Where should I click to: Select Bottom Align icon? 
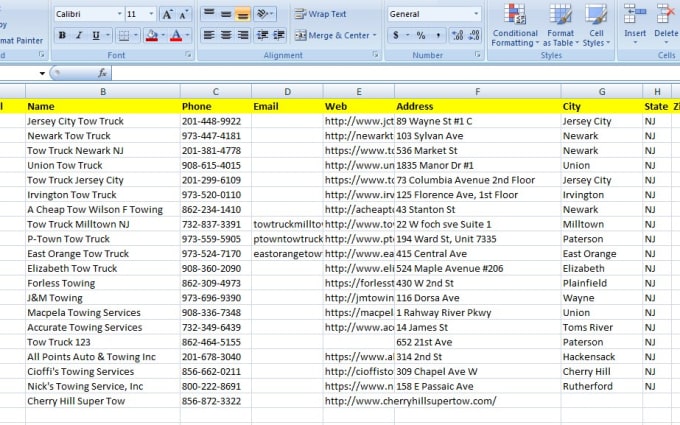coord(242,14)
